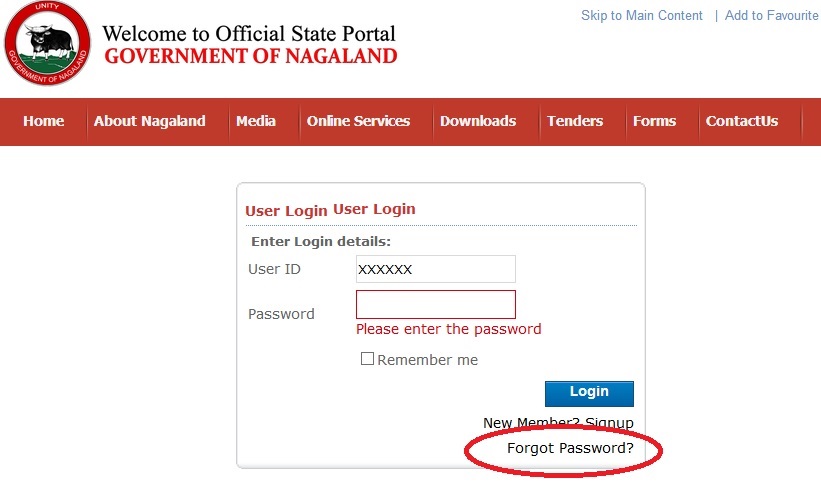Go to the Media section
821x484 pixels.
(x=256, y=121)
